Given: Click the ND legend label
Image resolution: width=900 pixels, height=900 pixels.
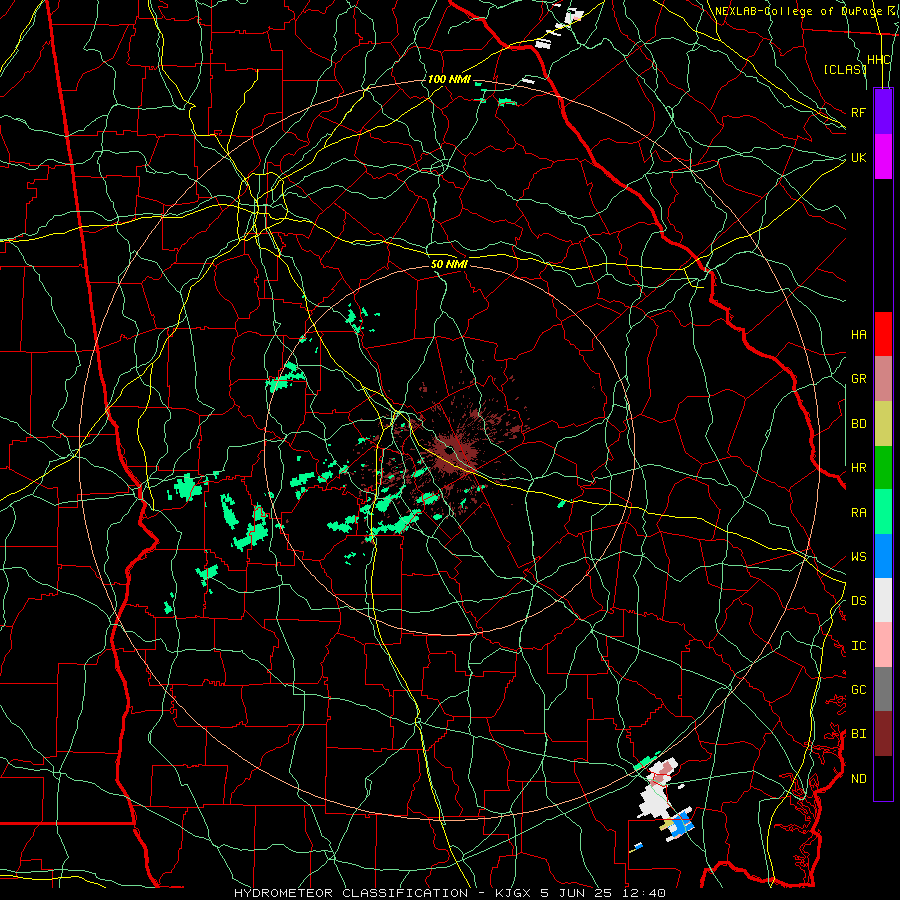Looking at the screenshot, I should pyautogui.click(x=858, y=779).
